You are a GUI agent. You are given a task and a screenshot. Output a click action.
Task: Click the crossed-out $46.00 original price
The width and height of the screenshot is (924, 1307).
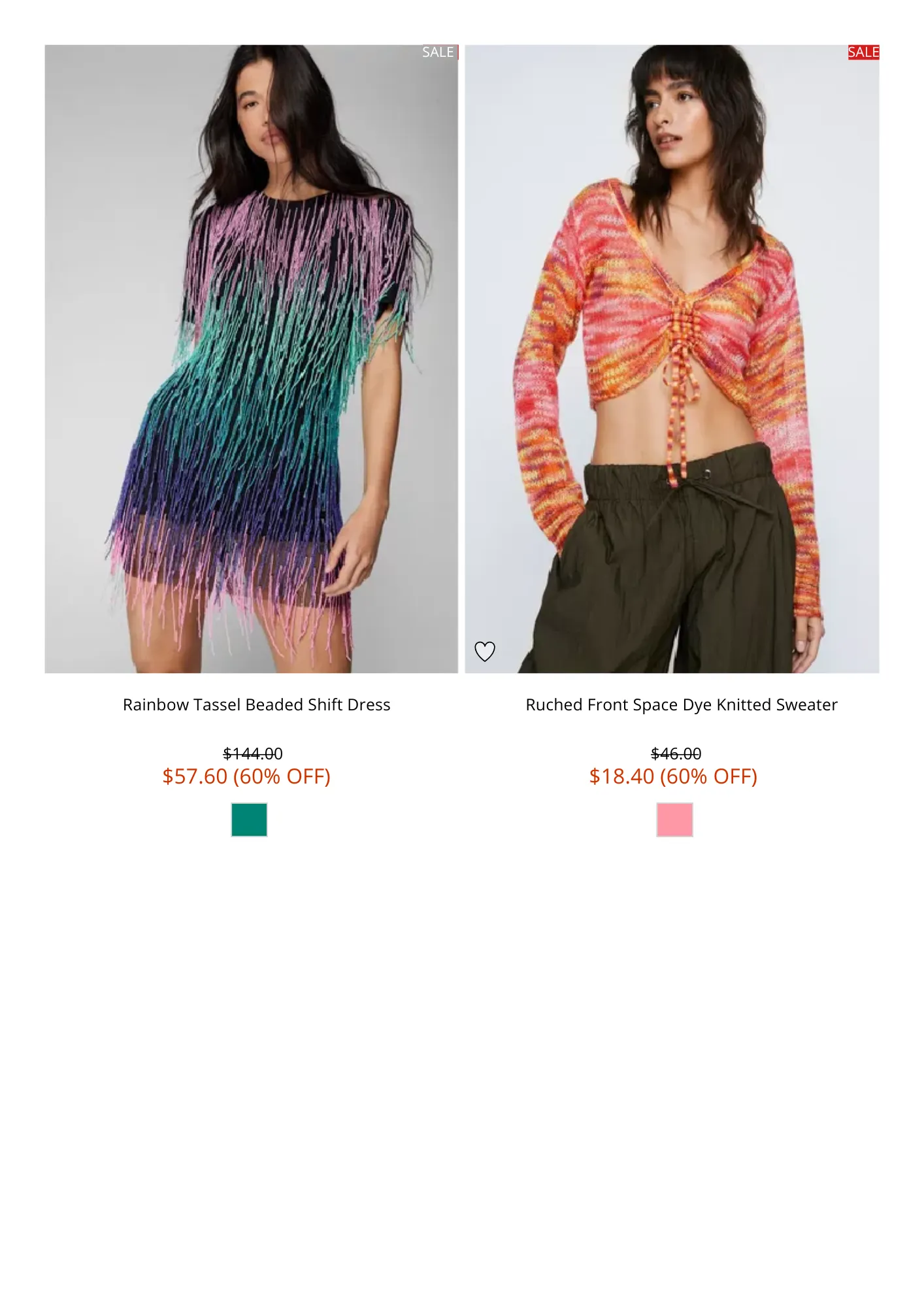click(676, 753)
